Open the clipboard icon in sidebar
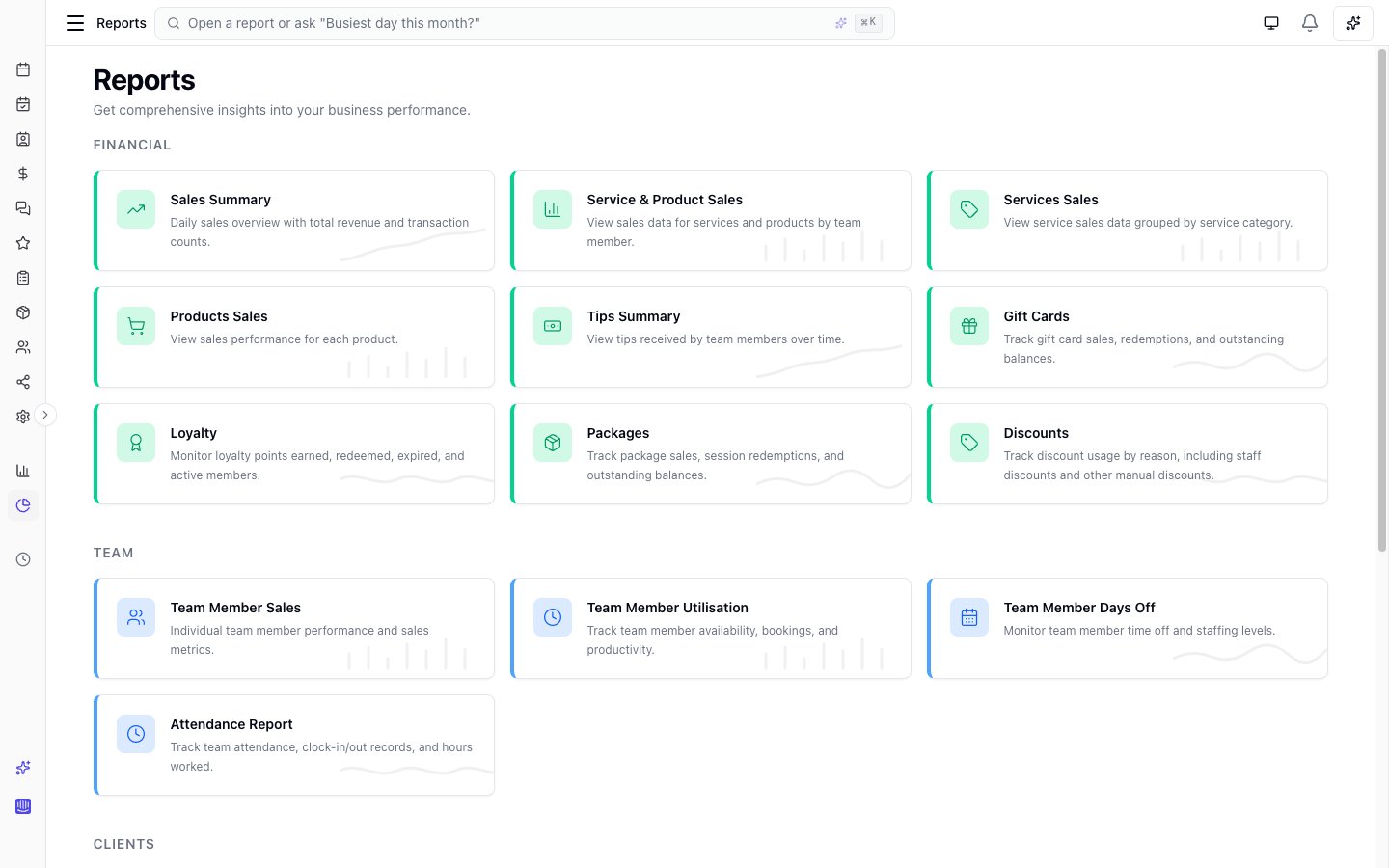The width and height of the screenshot is (1389, 868). pyautogui.click(x=23, y=278)
